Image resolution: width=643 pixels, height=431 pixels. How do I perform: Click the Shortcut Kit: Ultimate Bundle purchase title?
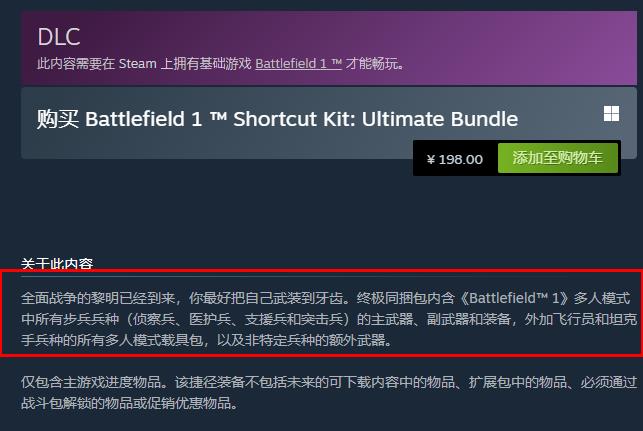[x=277, y=119]
